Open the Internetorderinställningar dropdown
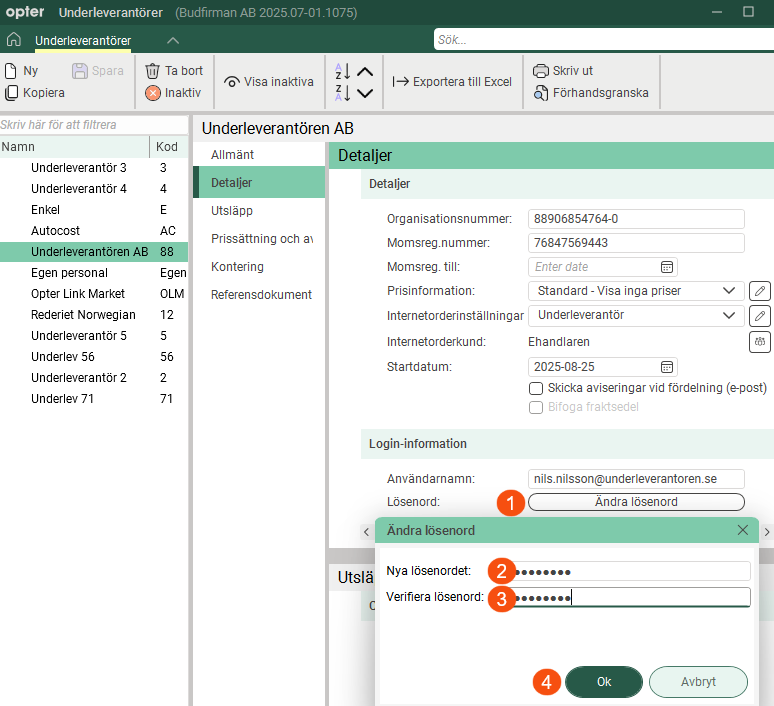 tap(727, 316)
